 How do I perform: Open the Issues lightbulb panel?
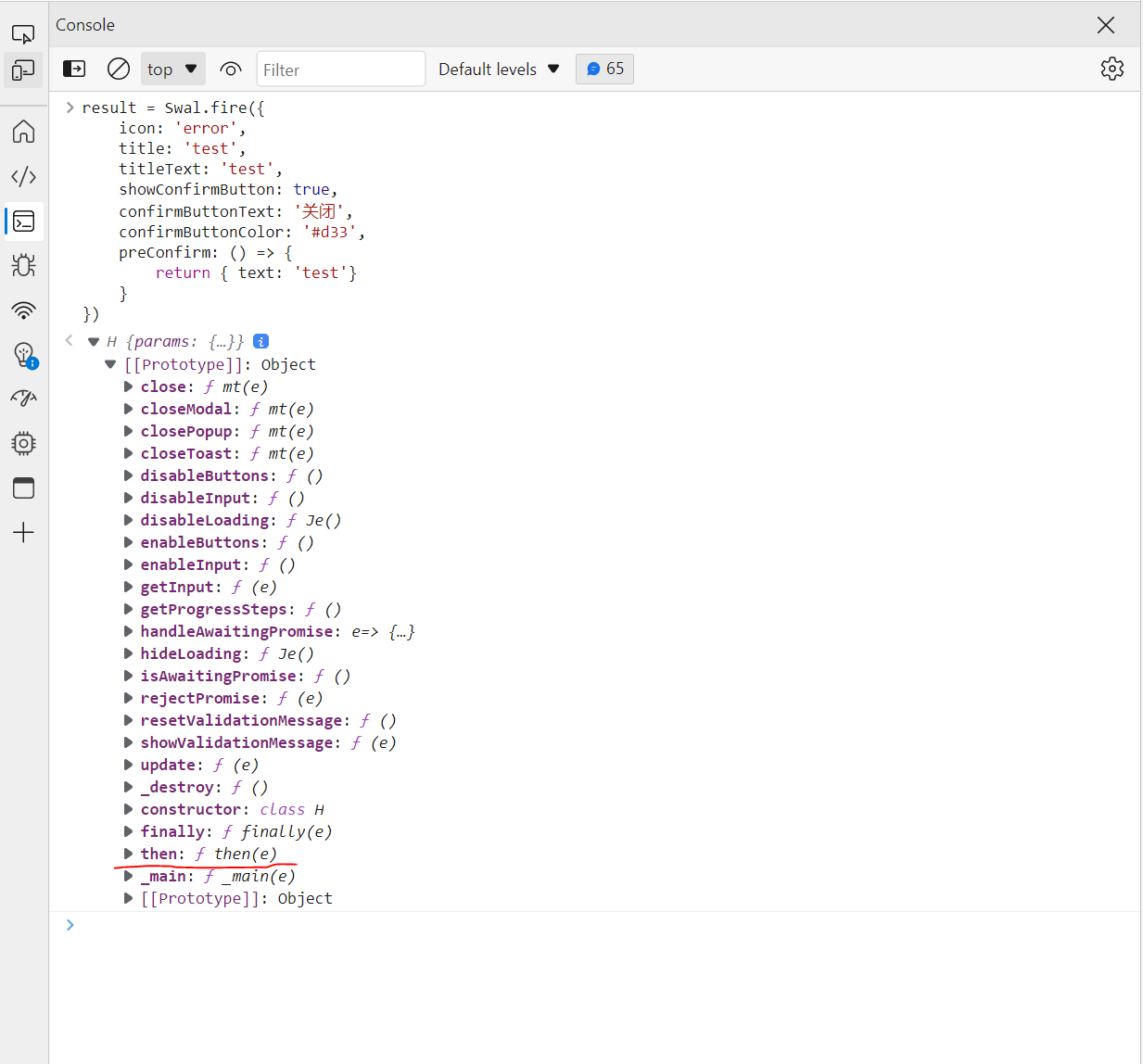pos(24,355)
